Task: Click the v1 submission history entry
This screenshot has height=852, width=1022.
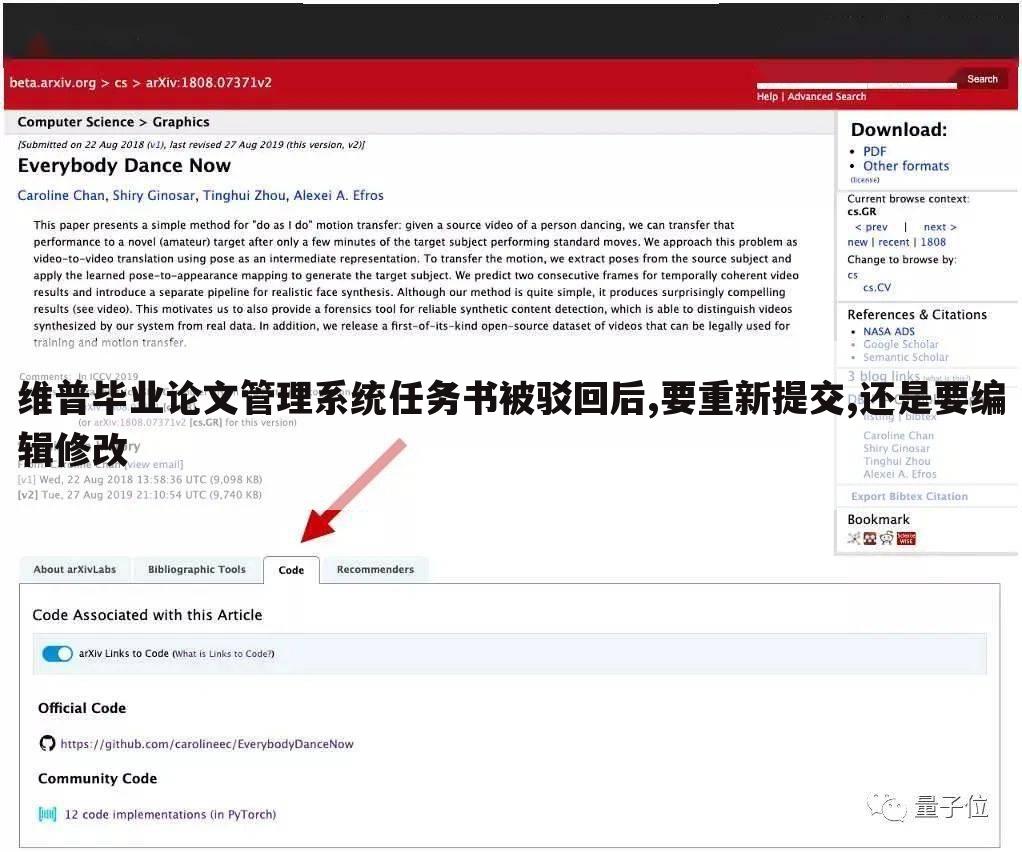Action: 139,480
